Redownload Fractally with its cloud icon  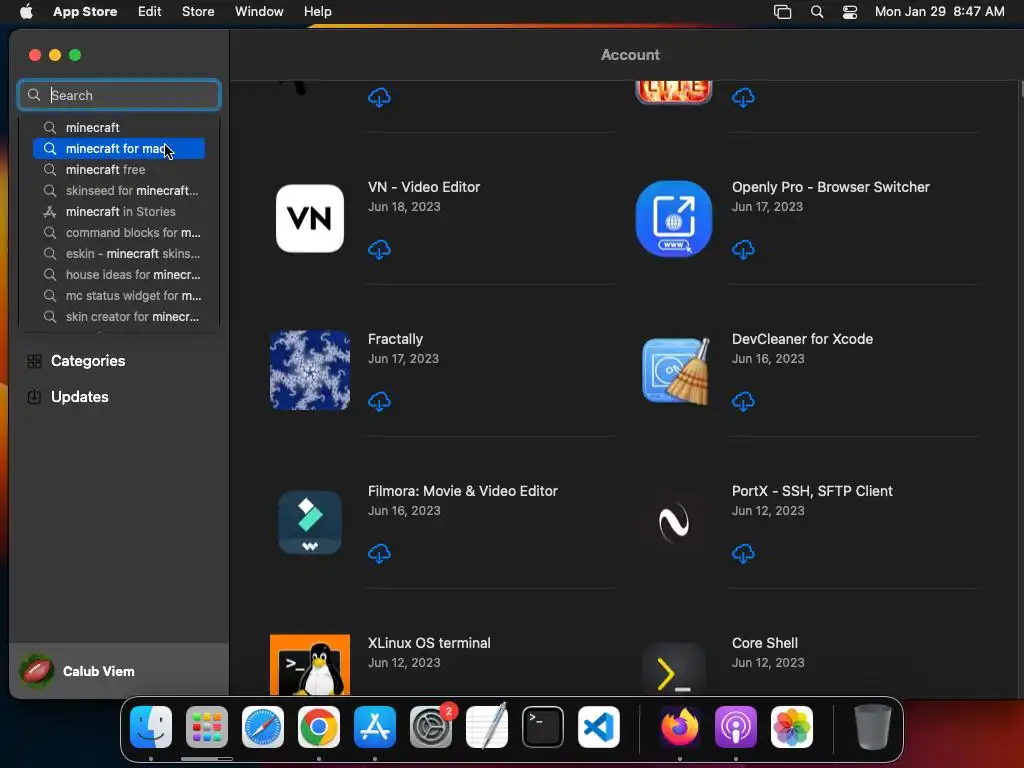click(379, 401)
